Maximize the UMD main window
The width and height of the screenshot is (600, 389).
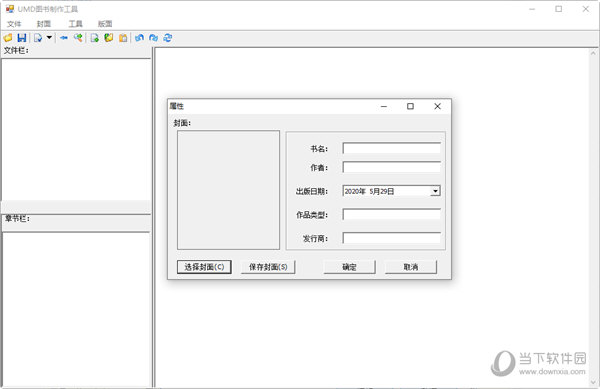(559, 9)
